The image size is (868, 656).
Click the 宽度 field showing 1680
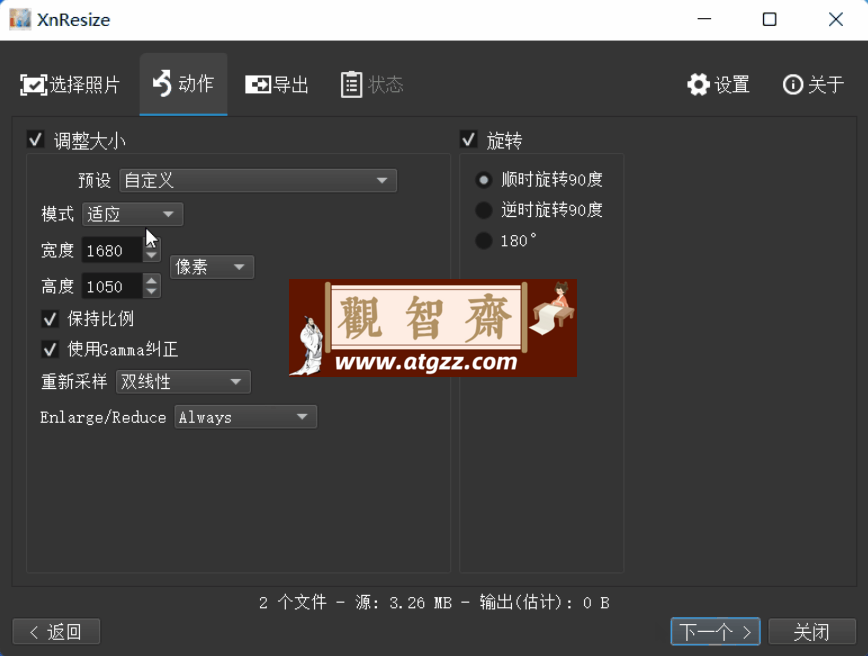tap(112, 251)
